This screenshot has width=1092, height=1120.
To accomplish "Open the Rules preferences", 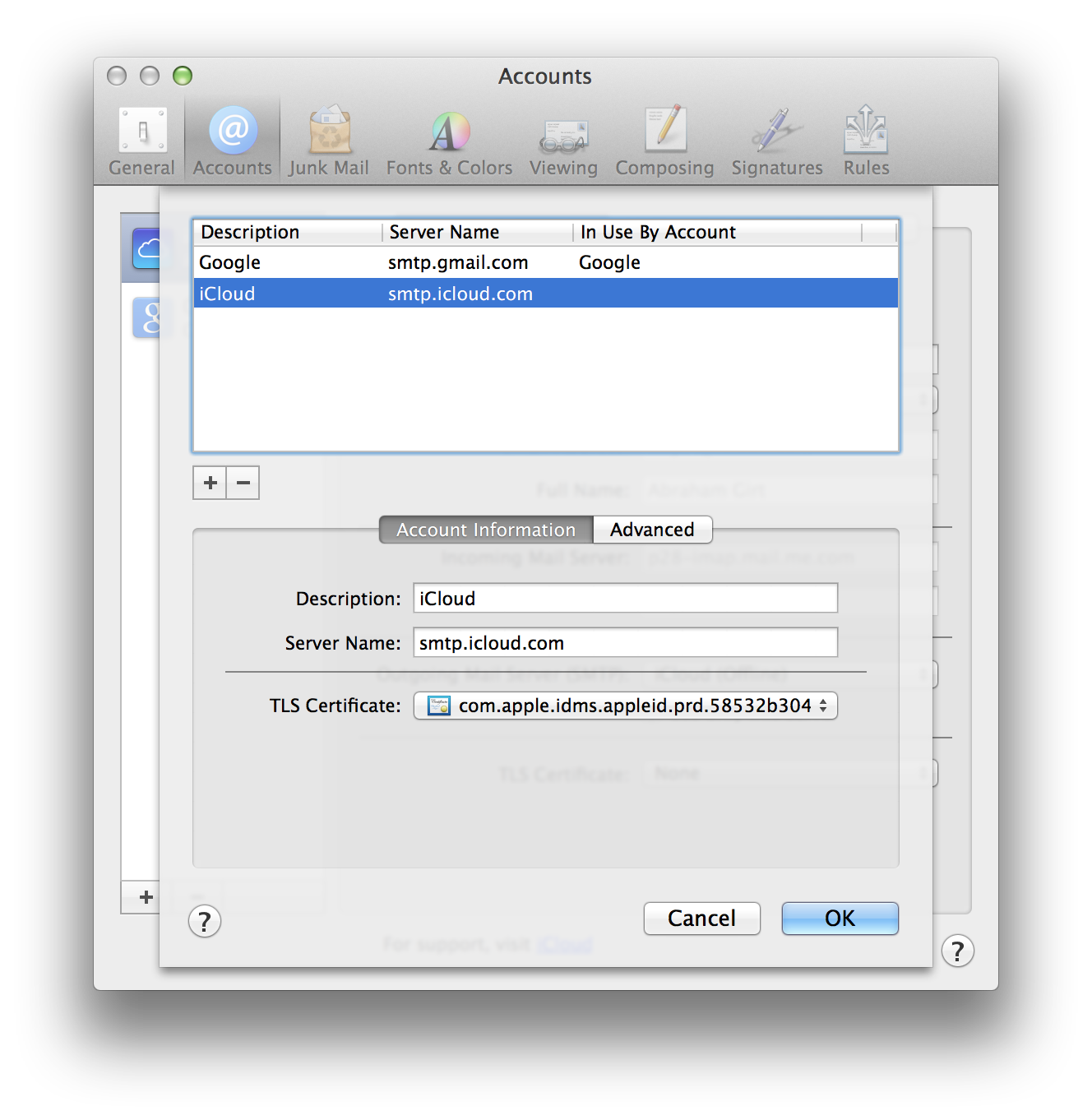I will tap(866, 141).
